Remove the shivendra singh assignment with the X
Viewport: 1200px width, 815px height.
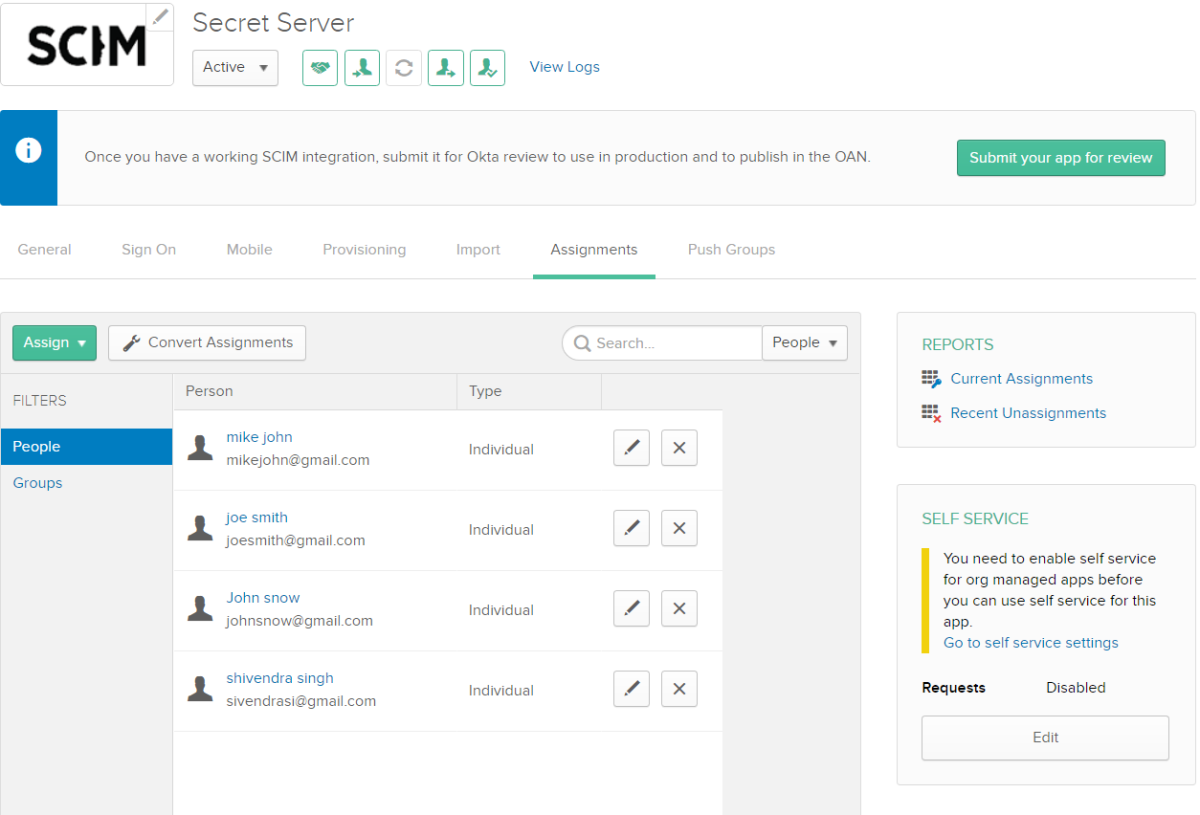tap(679, 689)
